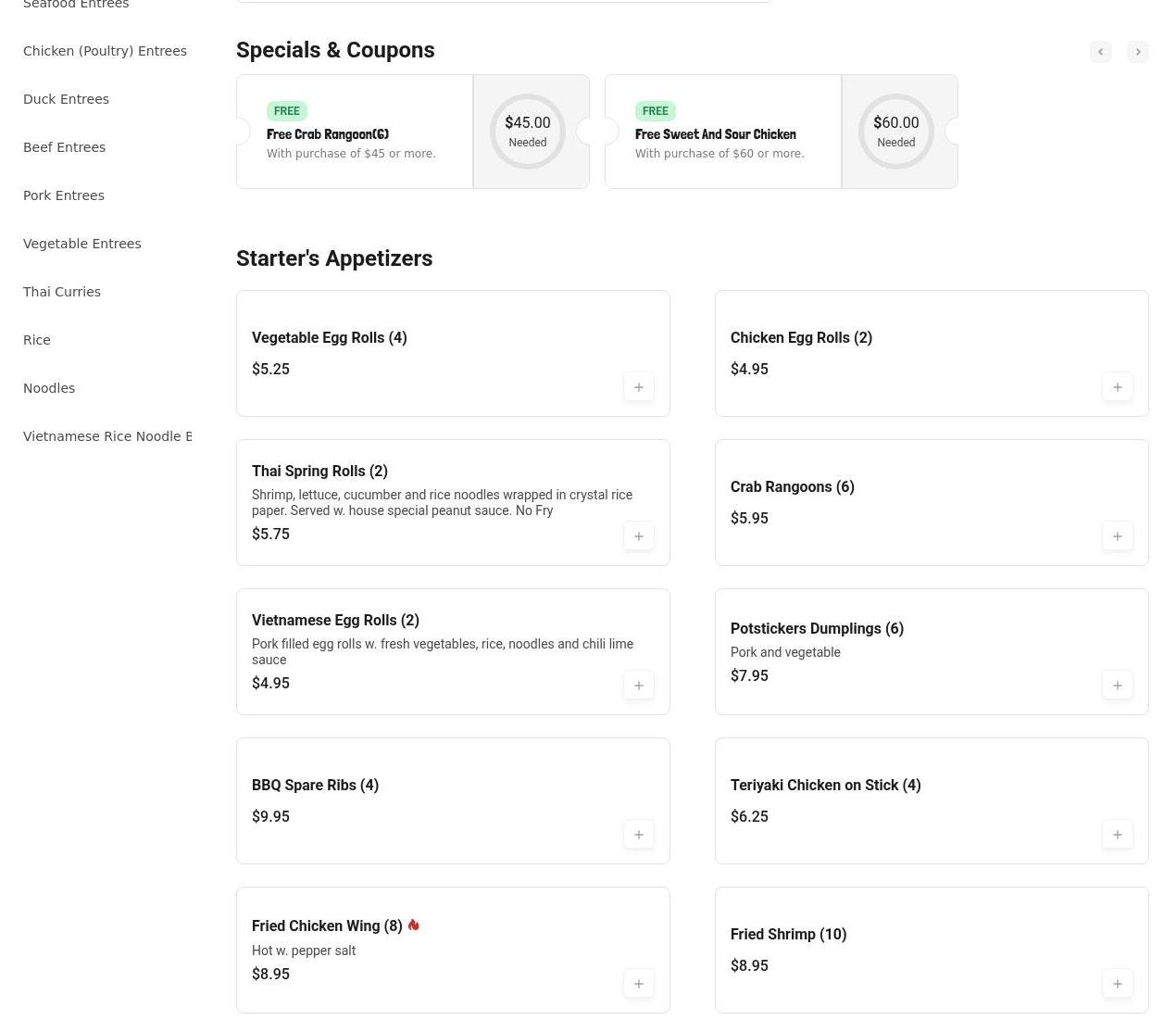Image resolution: width=1176 pixels, height=1020 pixels.
Task: Add Fried Chicken Wing to cart
Action: [638, 984]
